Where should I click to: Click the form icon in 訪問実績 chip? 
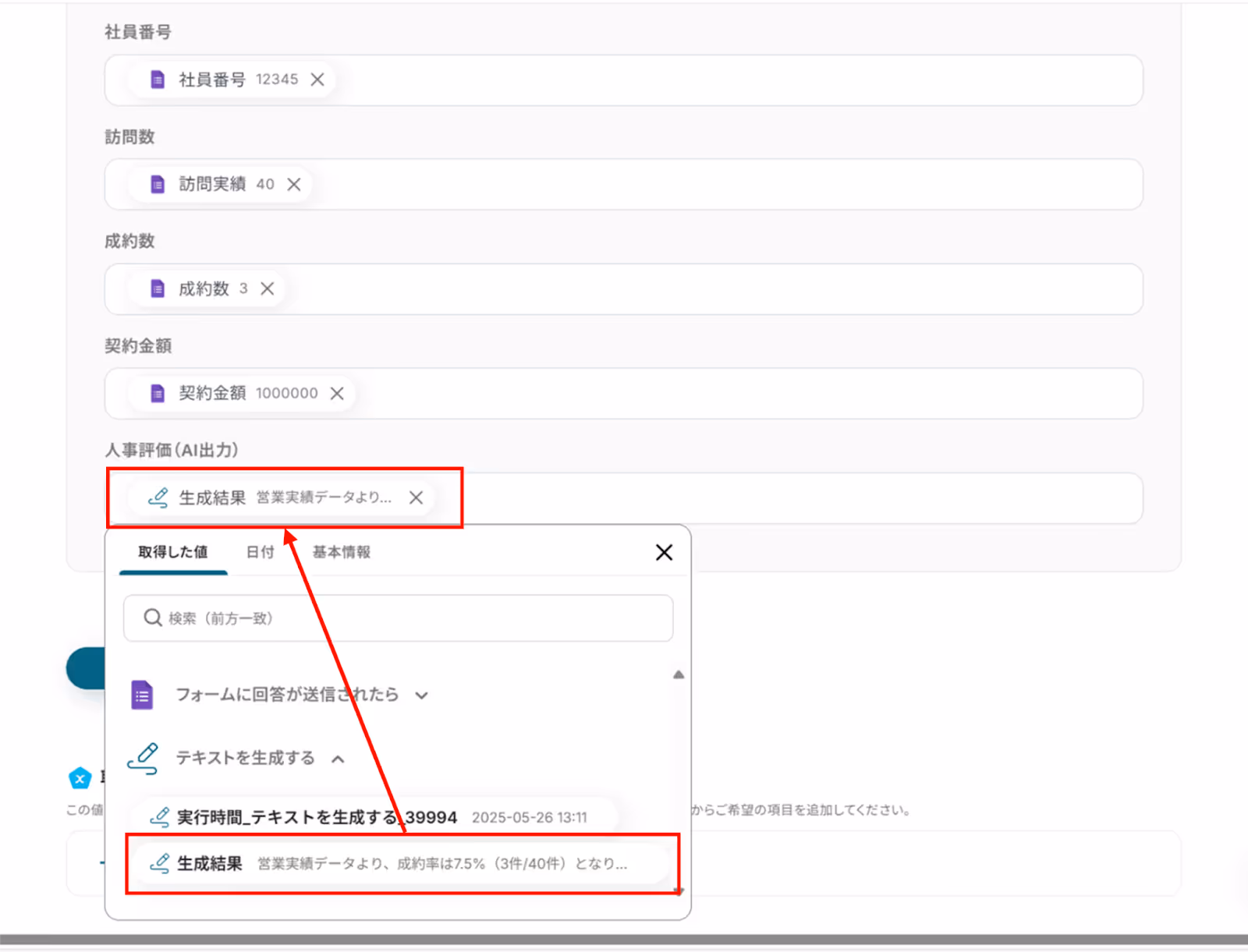[158, 184]
